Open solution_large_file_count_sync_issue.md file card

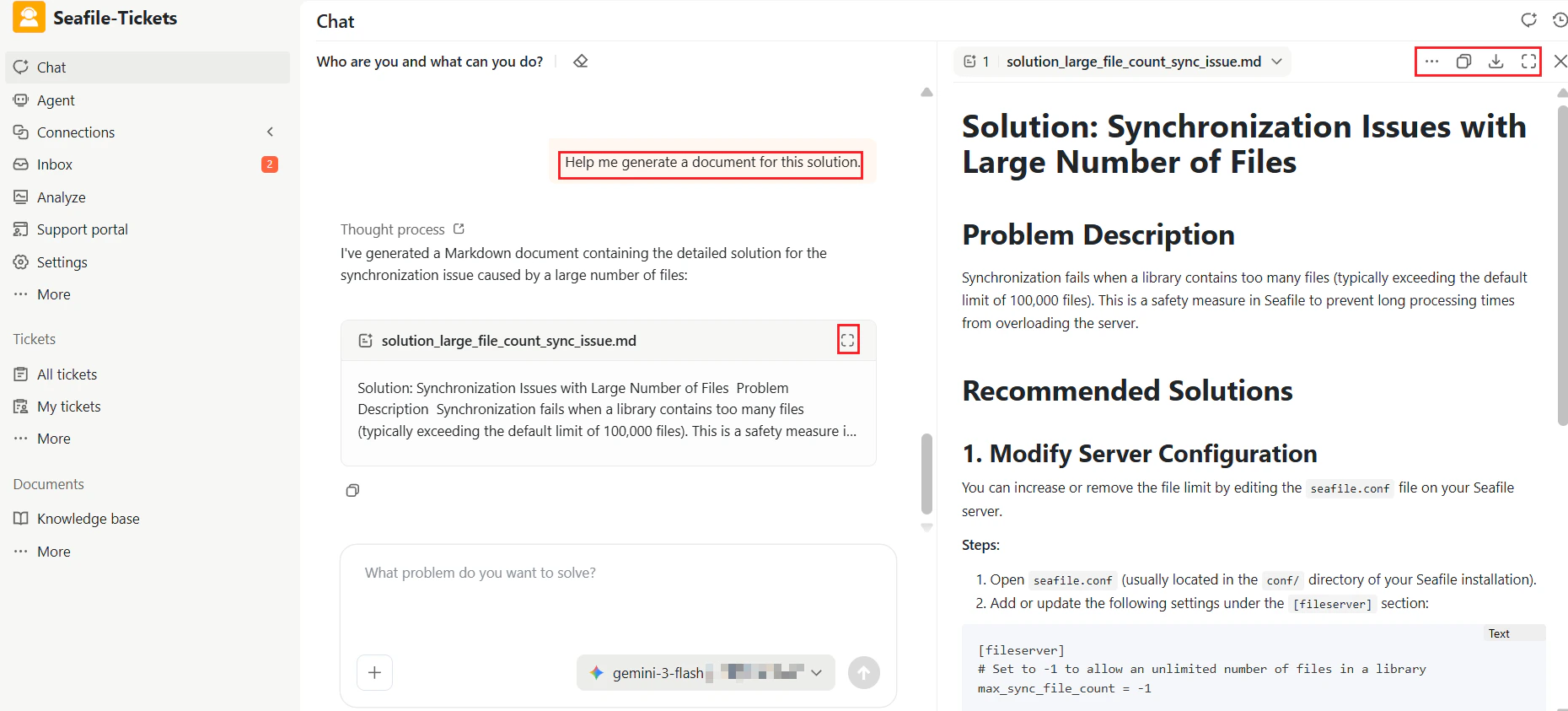point(609,393)
